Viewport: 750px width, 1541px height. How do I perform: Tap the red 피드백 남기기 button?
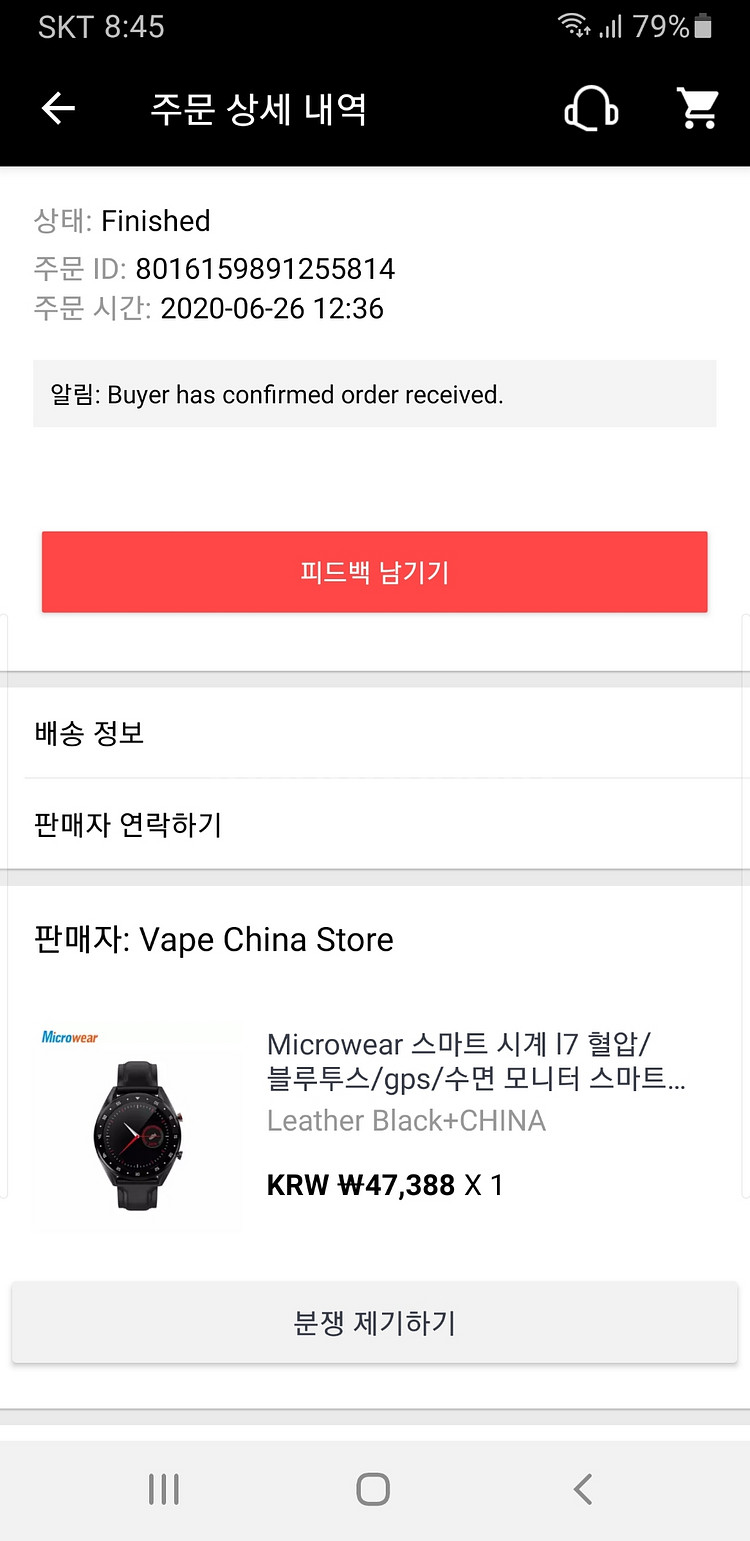click(x=374, y=572)
